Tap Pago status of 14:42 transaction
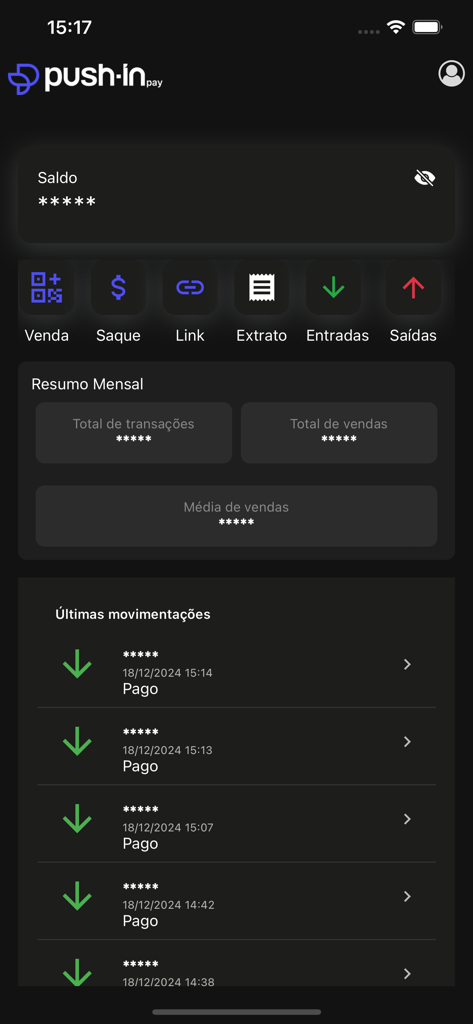The height and width of the screenshot is (1024, 473). pos(140,921)
